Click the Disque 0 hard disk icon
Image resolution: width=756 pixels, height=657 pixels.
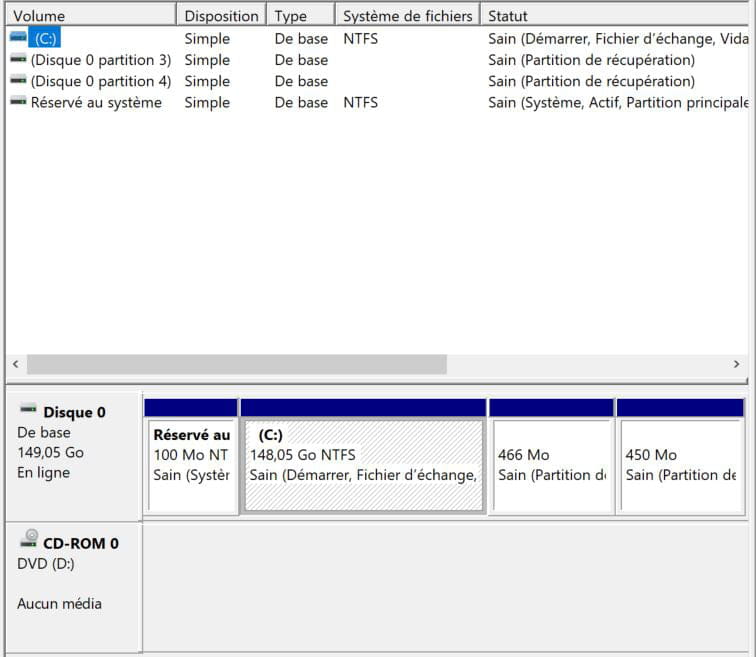pos(28,410)
